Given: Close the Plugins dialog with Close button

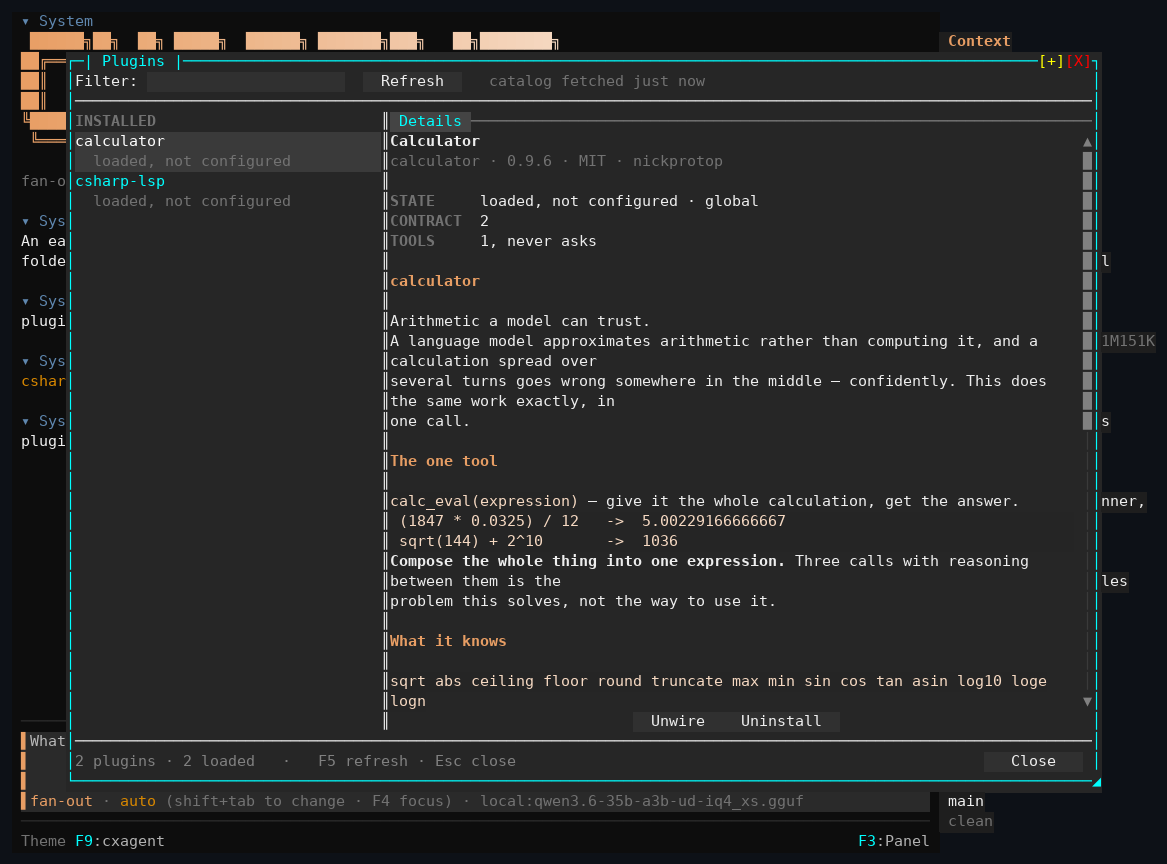Looking at the screenshot, I should (x=1033, y=761).
